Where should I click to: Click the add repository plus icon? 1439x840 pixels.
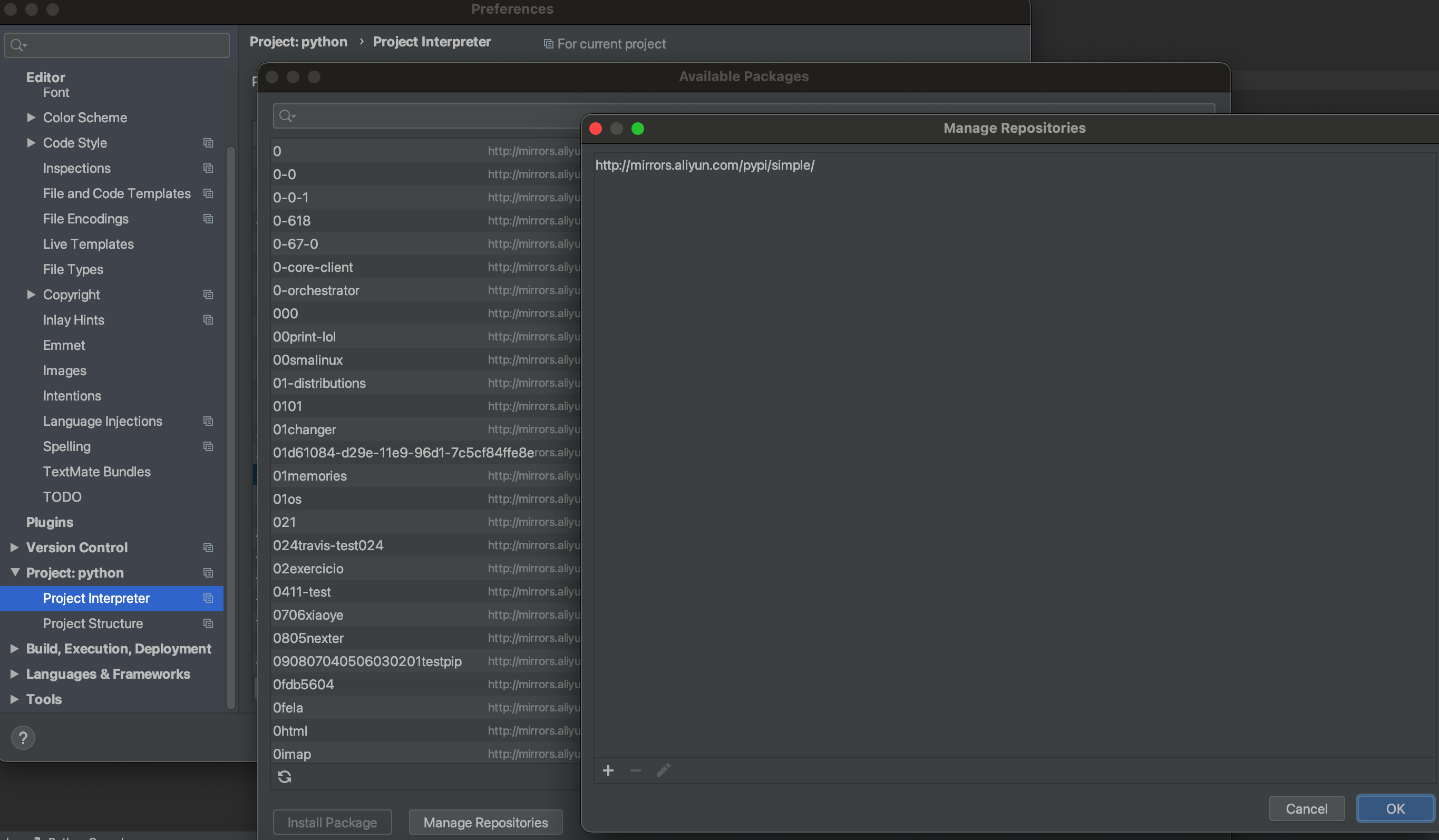click(608, 770)
